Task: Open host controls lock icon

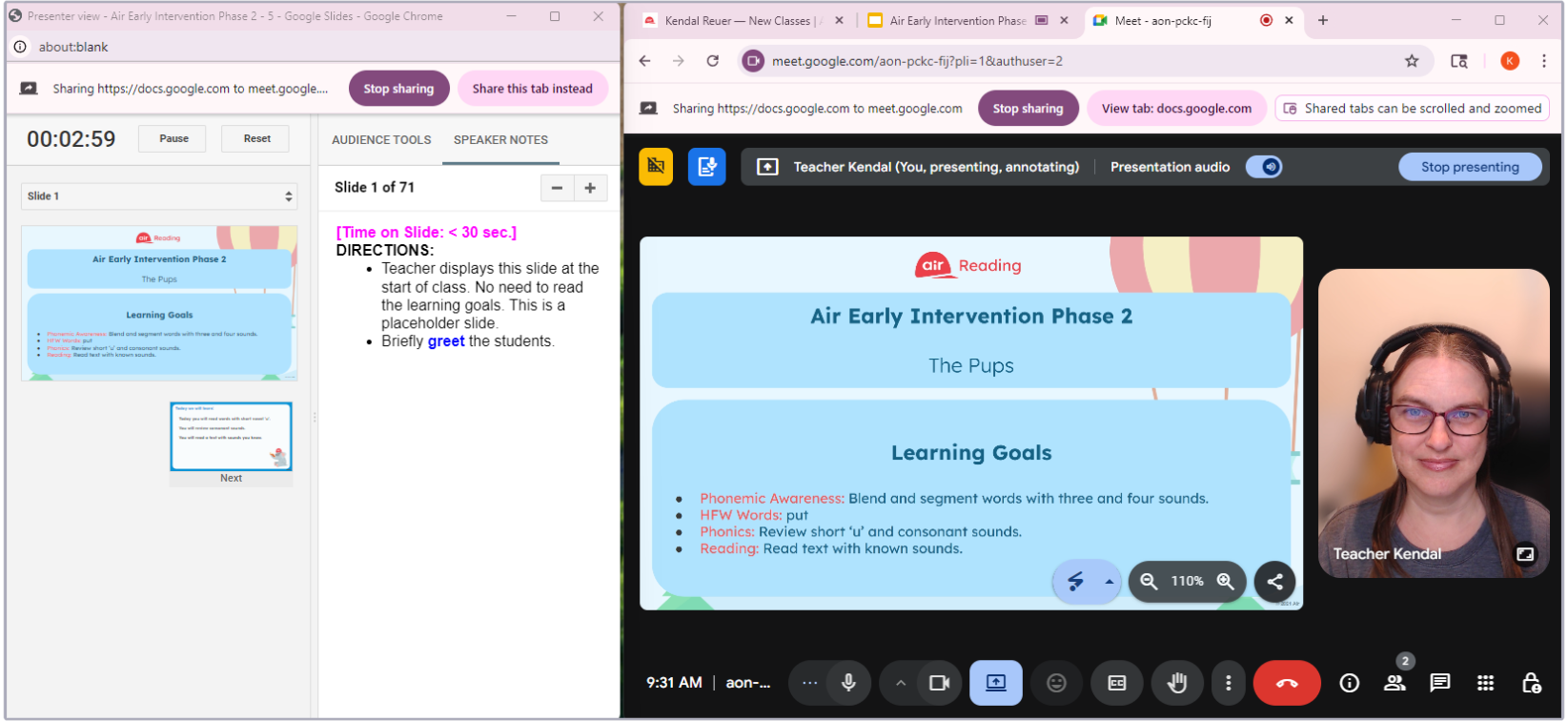Action: coord(1531,683)
